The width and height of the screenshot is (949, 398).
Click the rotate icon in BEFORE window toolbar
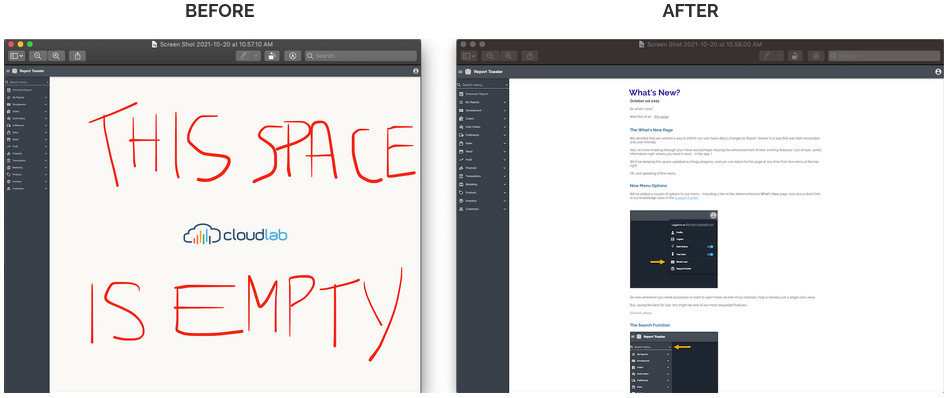(272, 56)
